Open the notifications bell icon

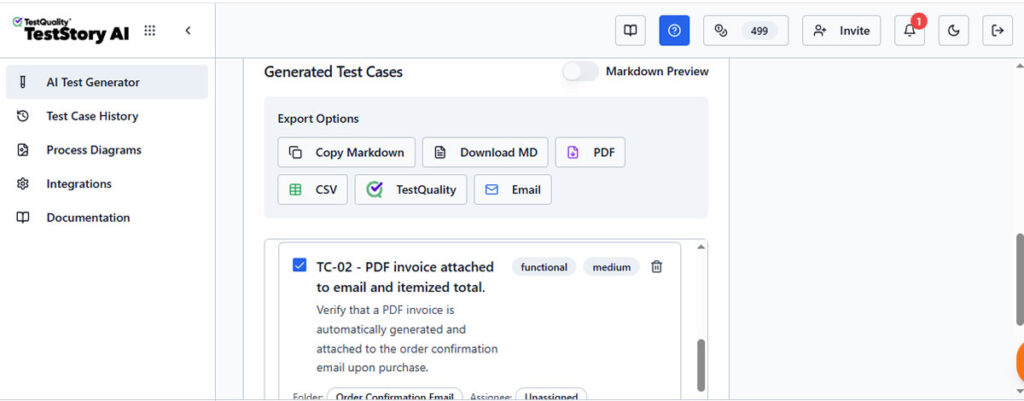[909, 31]
